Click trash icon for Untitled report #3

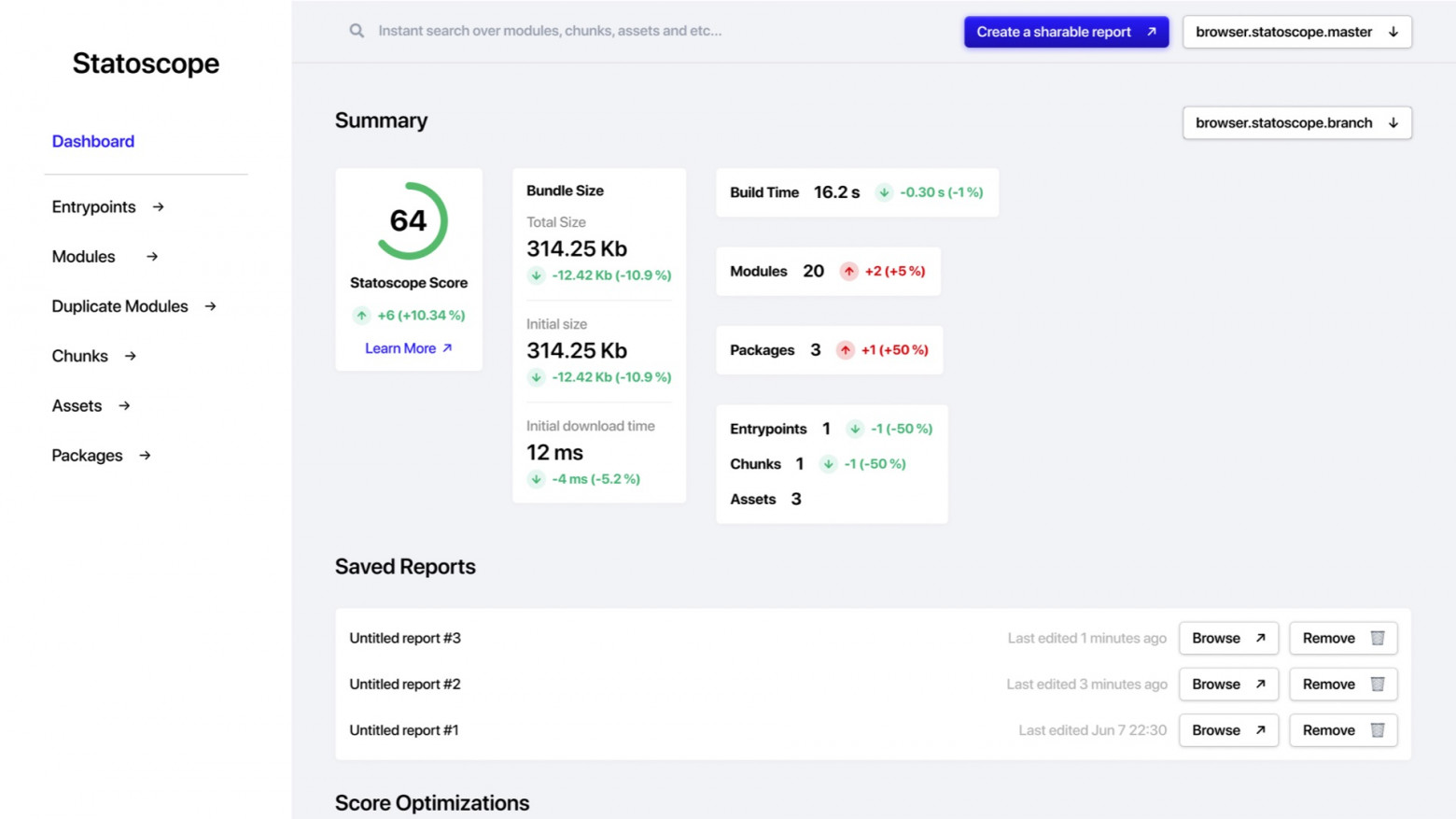click(x=1377, y=638)
